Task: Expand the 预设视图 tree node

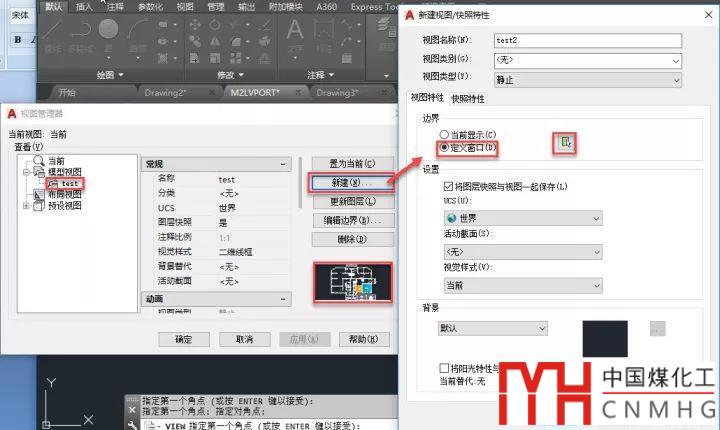Action: tap(26, 206)
